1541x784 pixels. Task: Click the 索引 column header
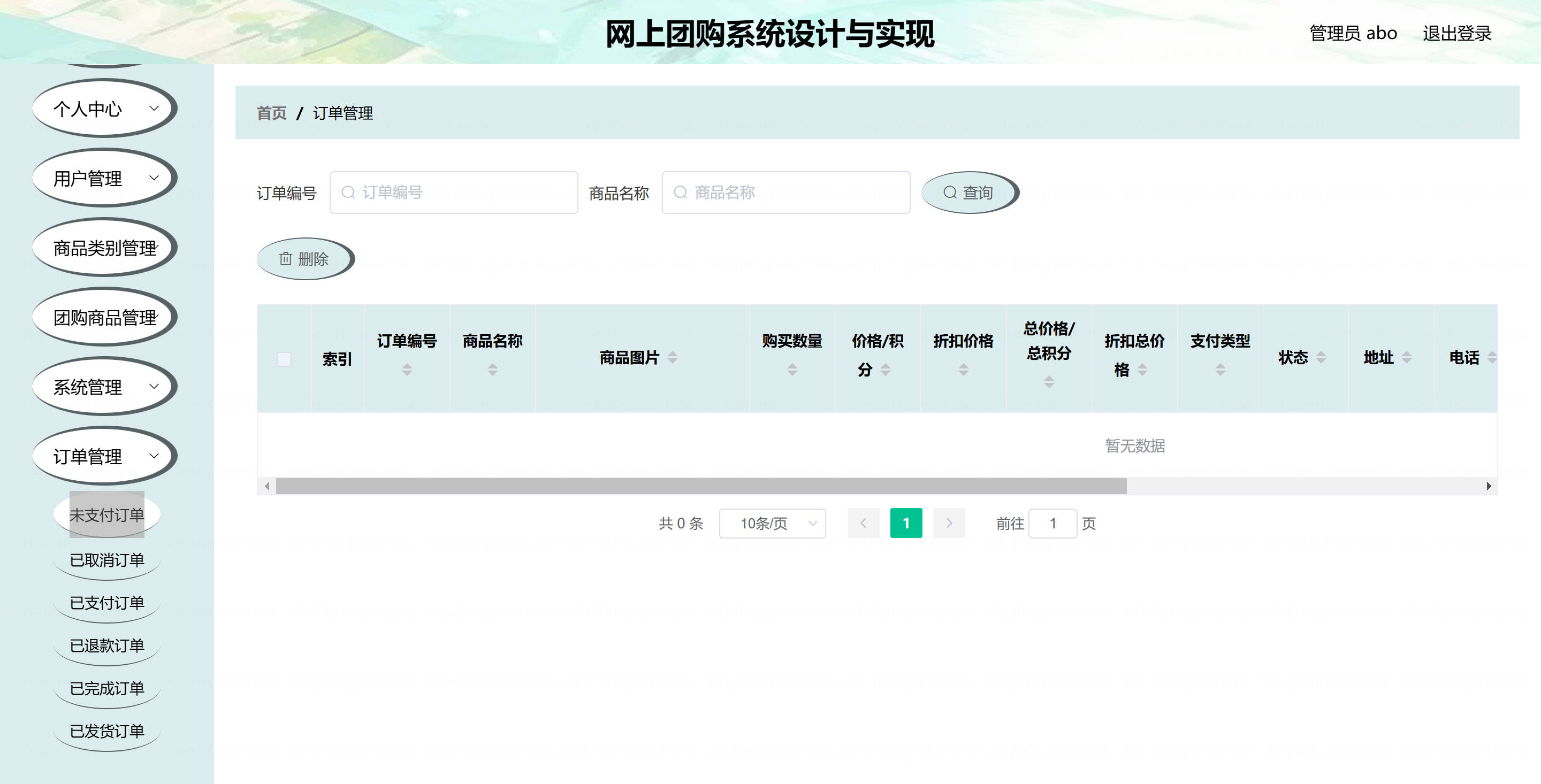[x=337, y=359]
